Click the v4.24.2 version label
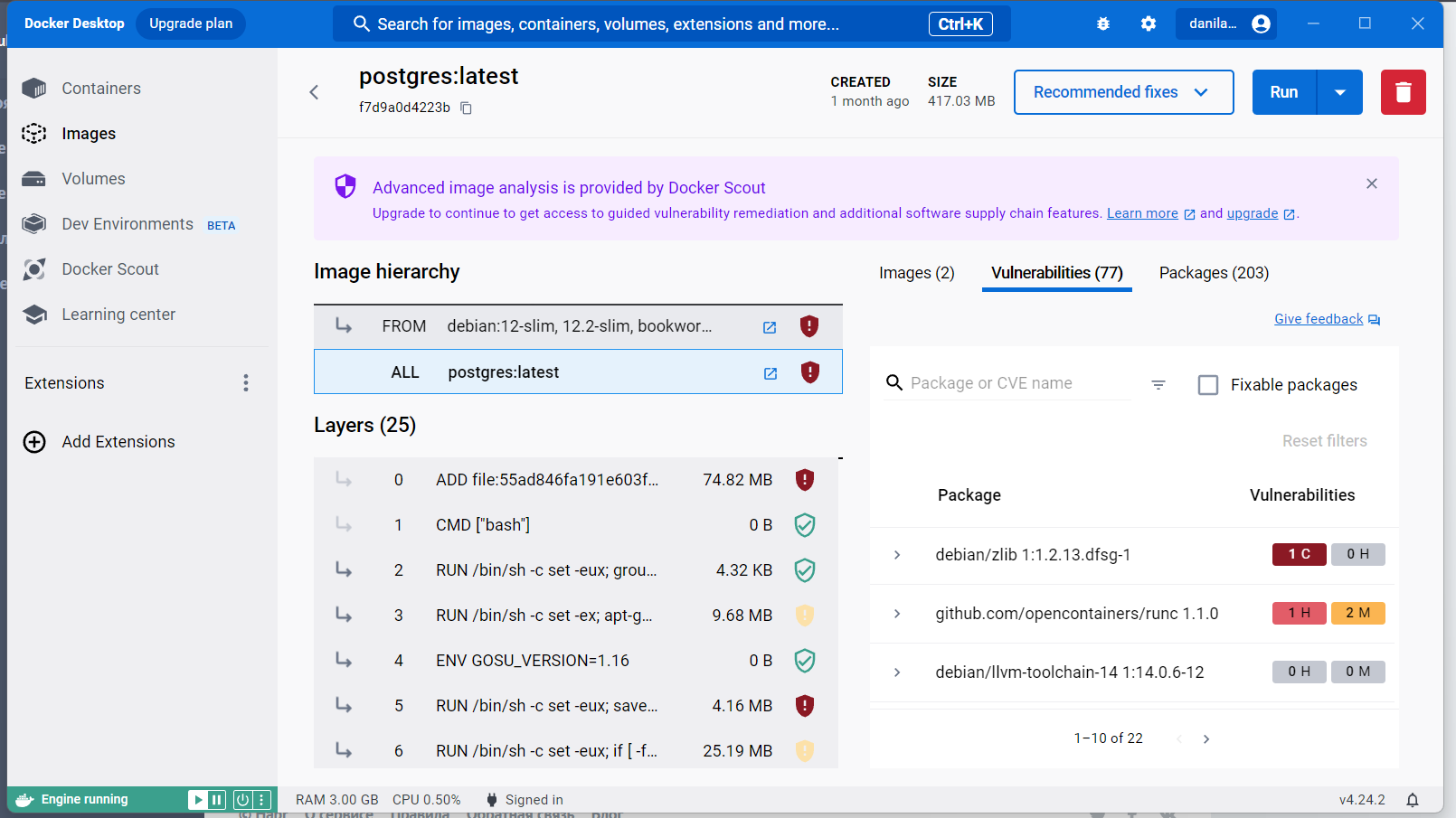Screen dimensions: 1456x818 pos(1362,800)
